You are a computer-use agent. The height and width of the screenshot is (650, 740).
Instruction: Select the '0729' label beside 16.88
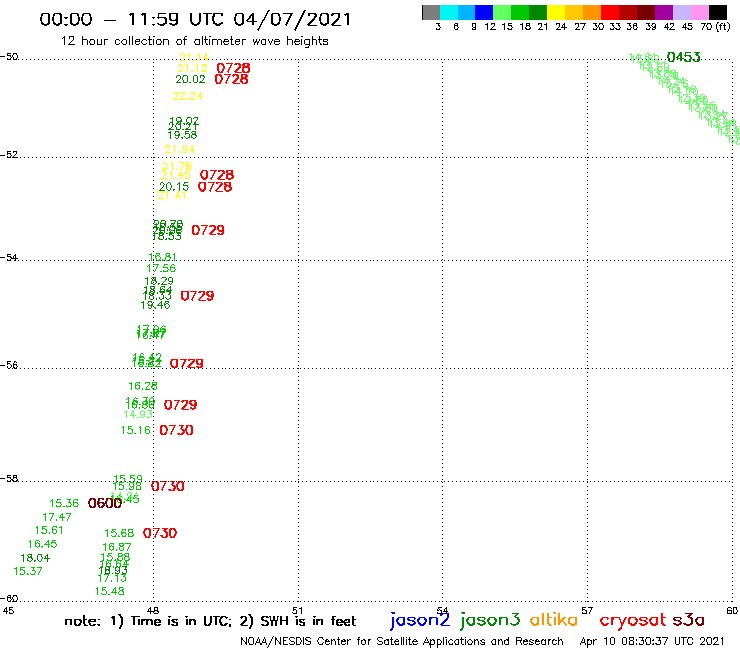[x=180, y=405]
